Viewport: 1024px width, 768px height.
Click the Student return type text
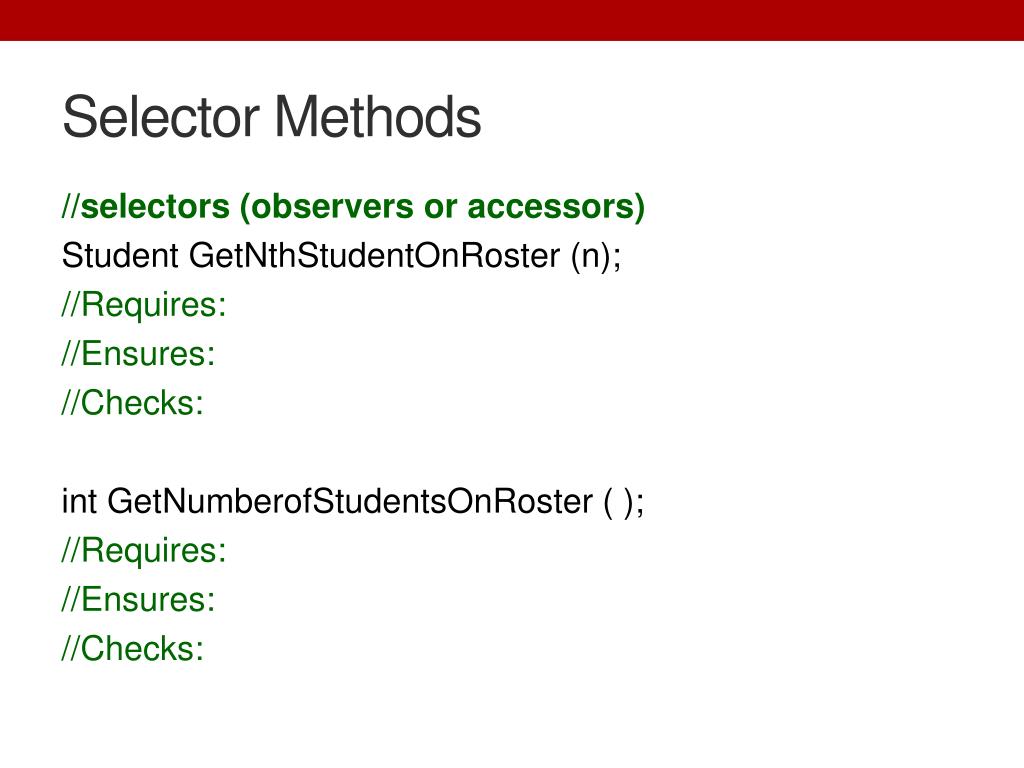pyautogui.click(x=120, y=255)
